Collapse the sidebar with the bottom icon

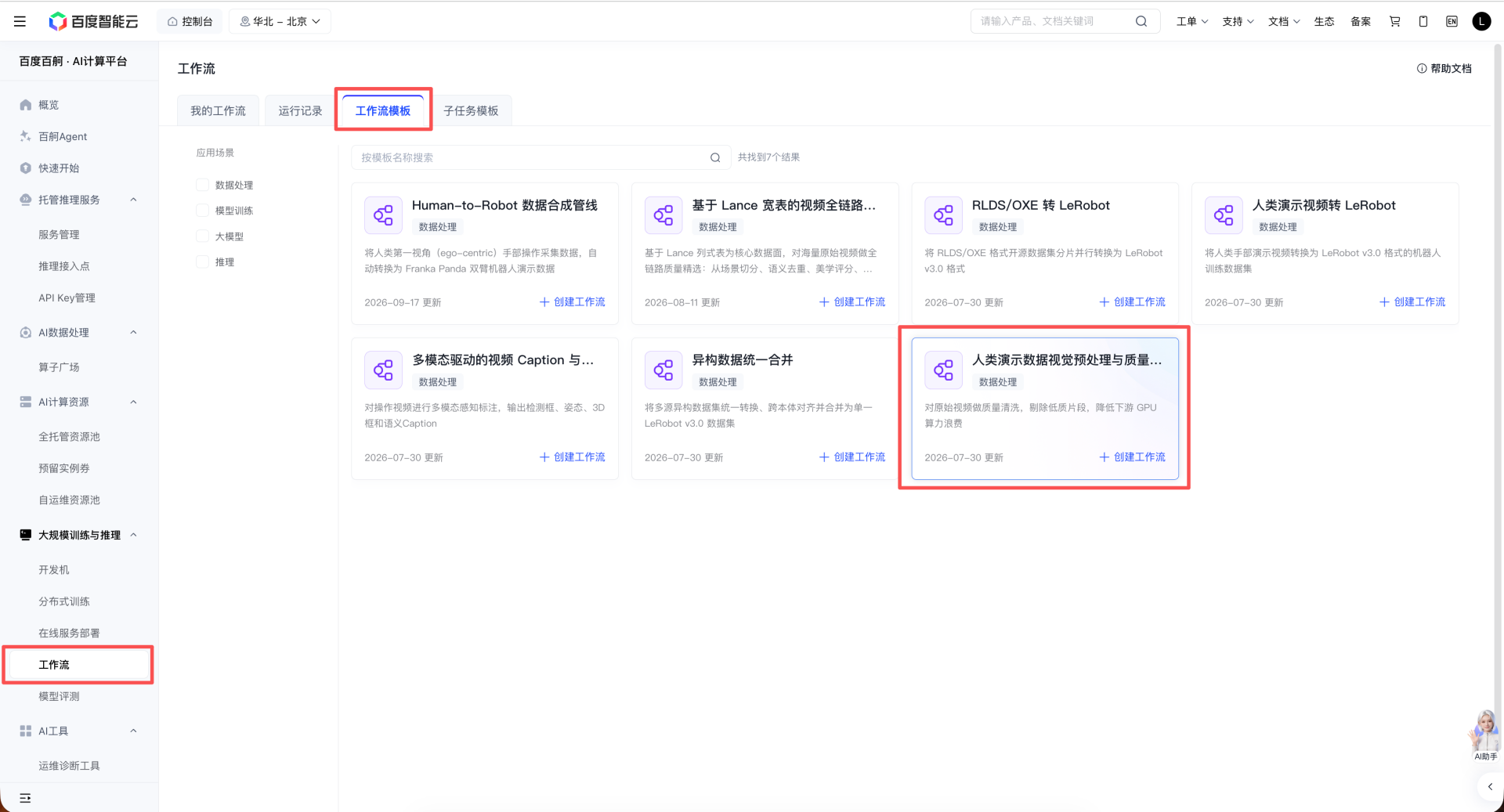25,798
